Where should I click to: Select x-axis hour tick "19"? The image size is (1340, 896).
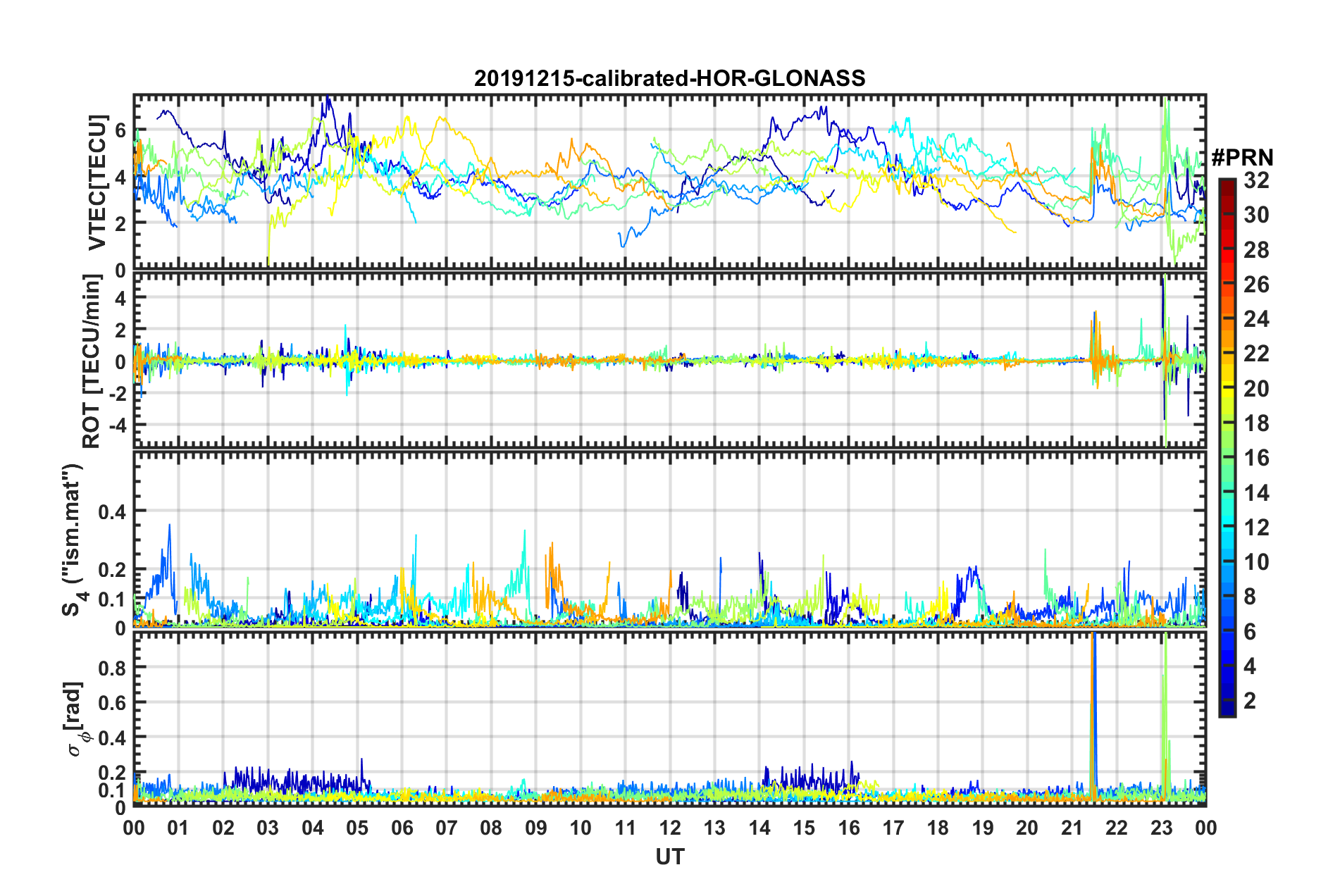[x=983, y=828]
